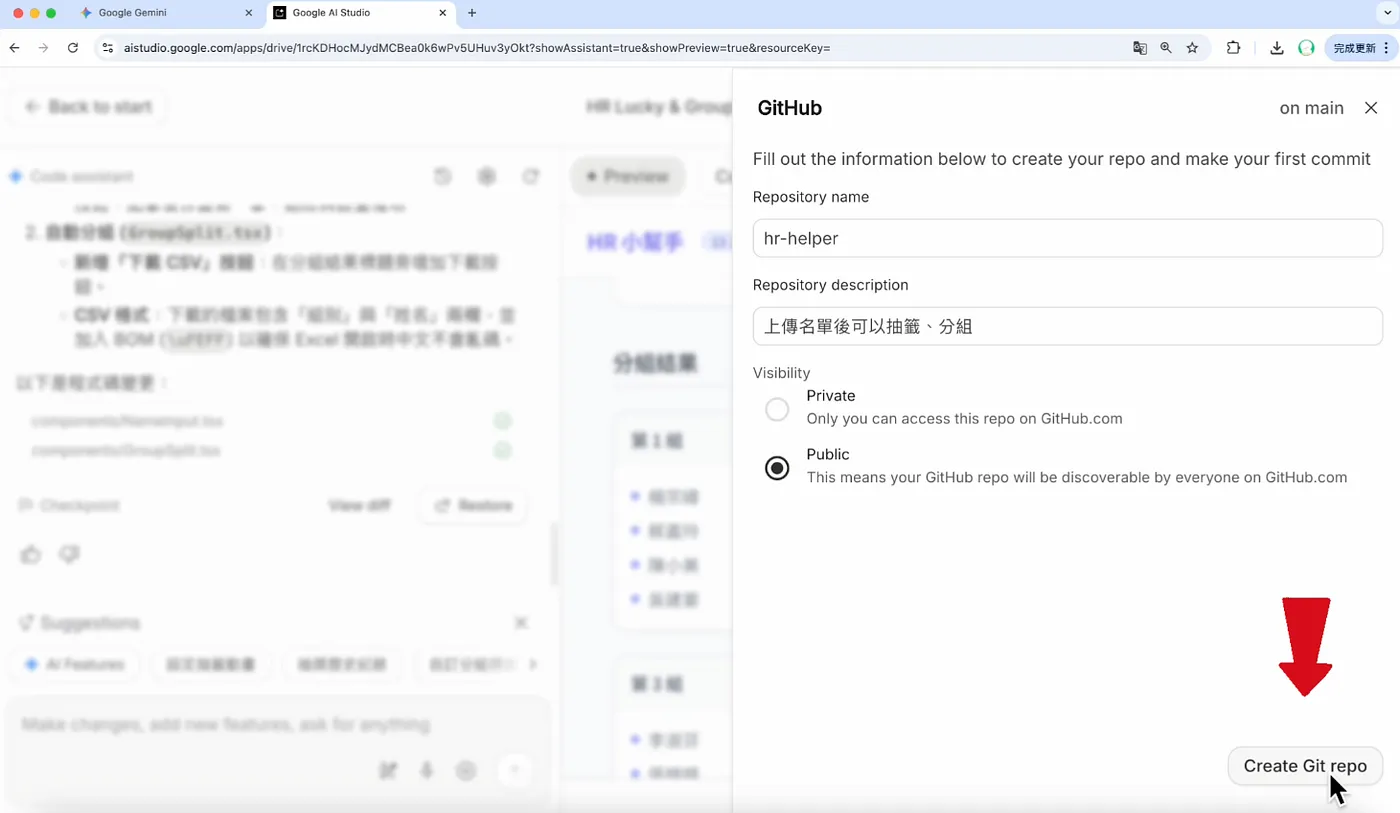
Task: Select the Private visibility radio button
Action: pos(777,409)
